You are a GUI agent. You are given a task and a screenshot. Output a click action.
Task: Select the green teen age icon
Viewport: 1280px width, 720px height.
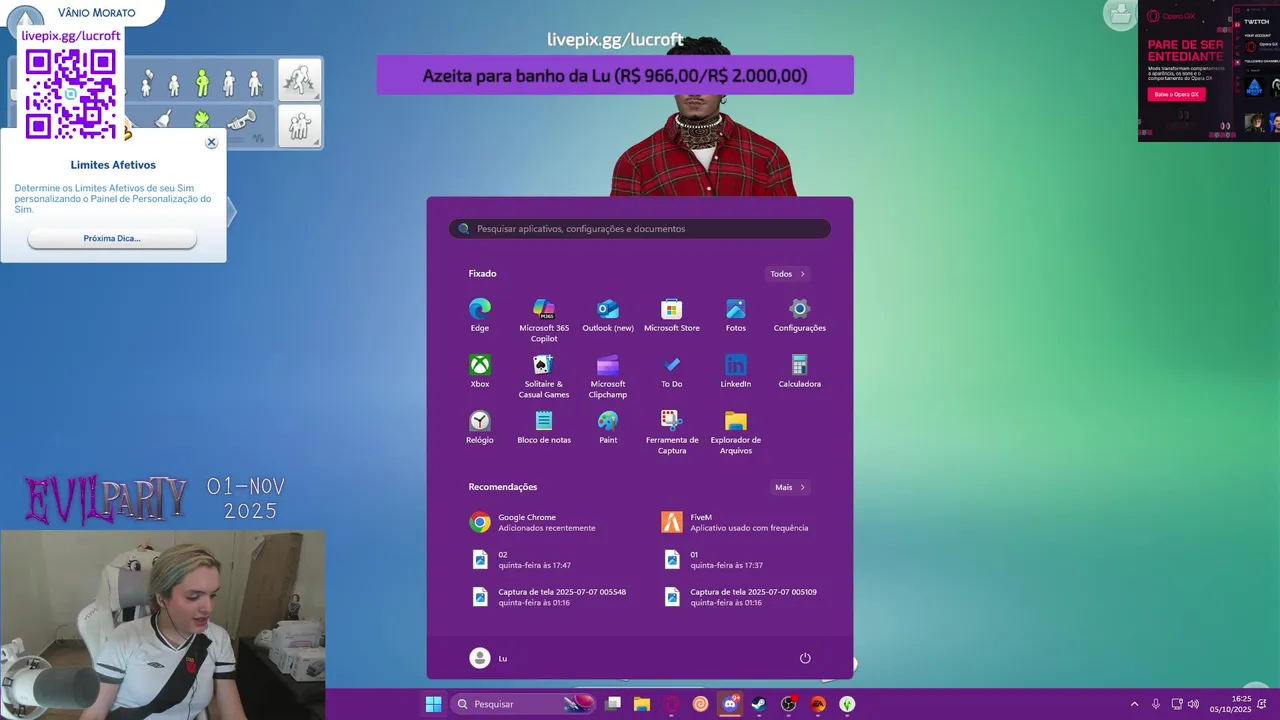tap(202, 82)
